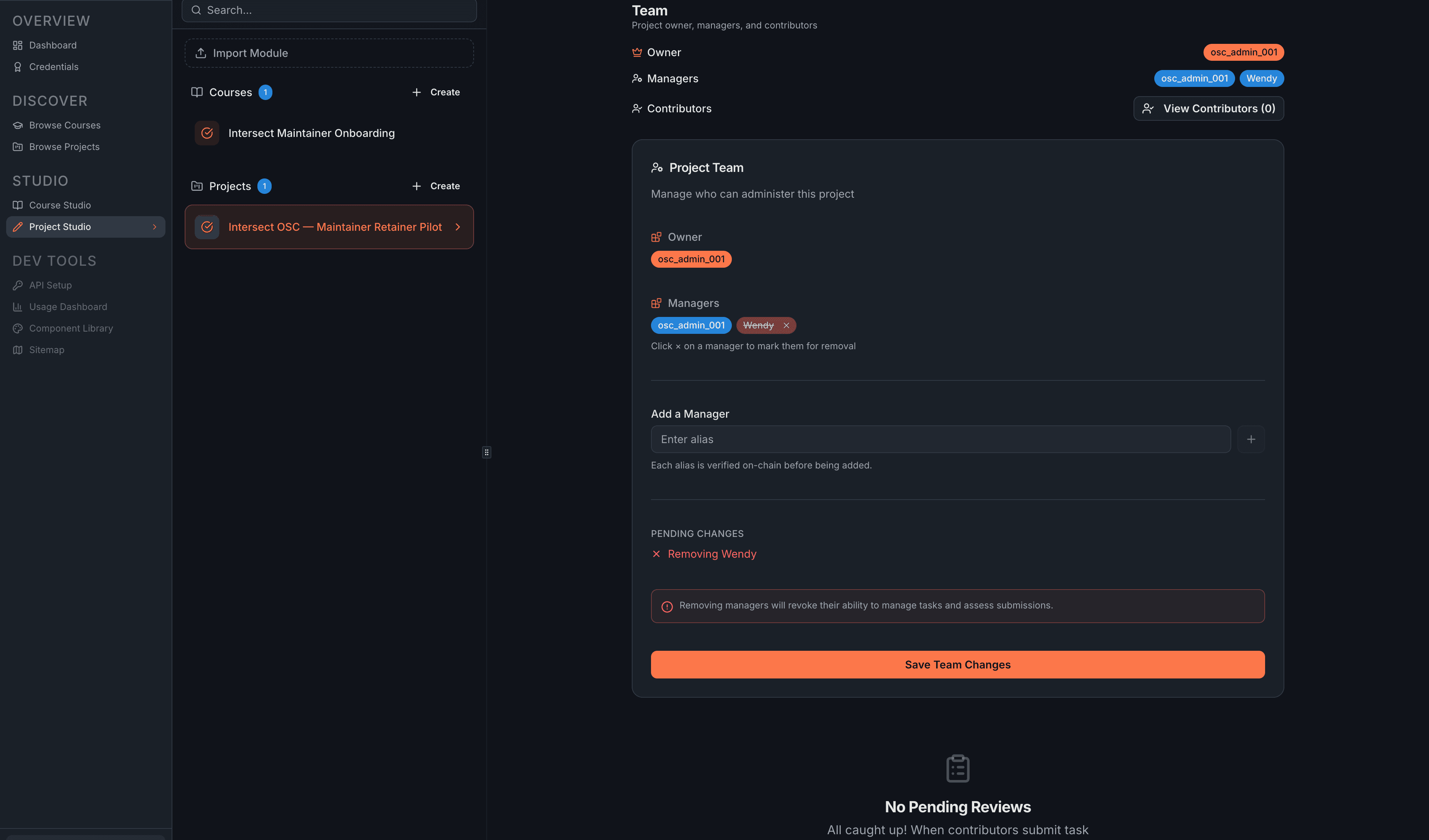Screen dimensions: 1429x840
Task: Toggle Wendy for removal from Managers
Action: pyautogui.click(x=786, y=325)
